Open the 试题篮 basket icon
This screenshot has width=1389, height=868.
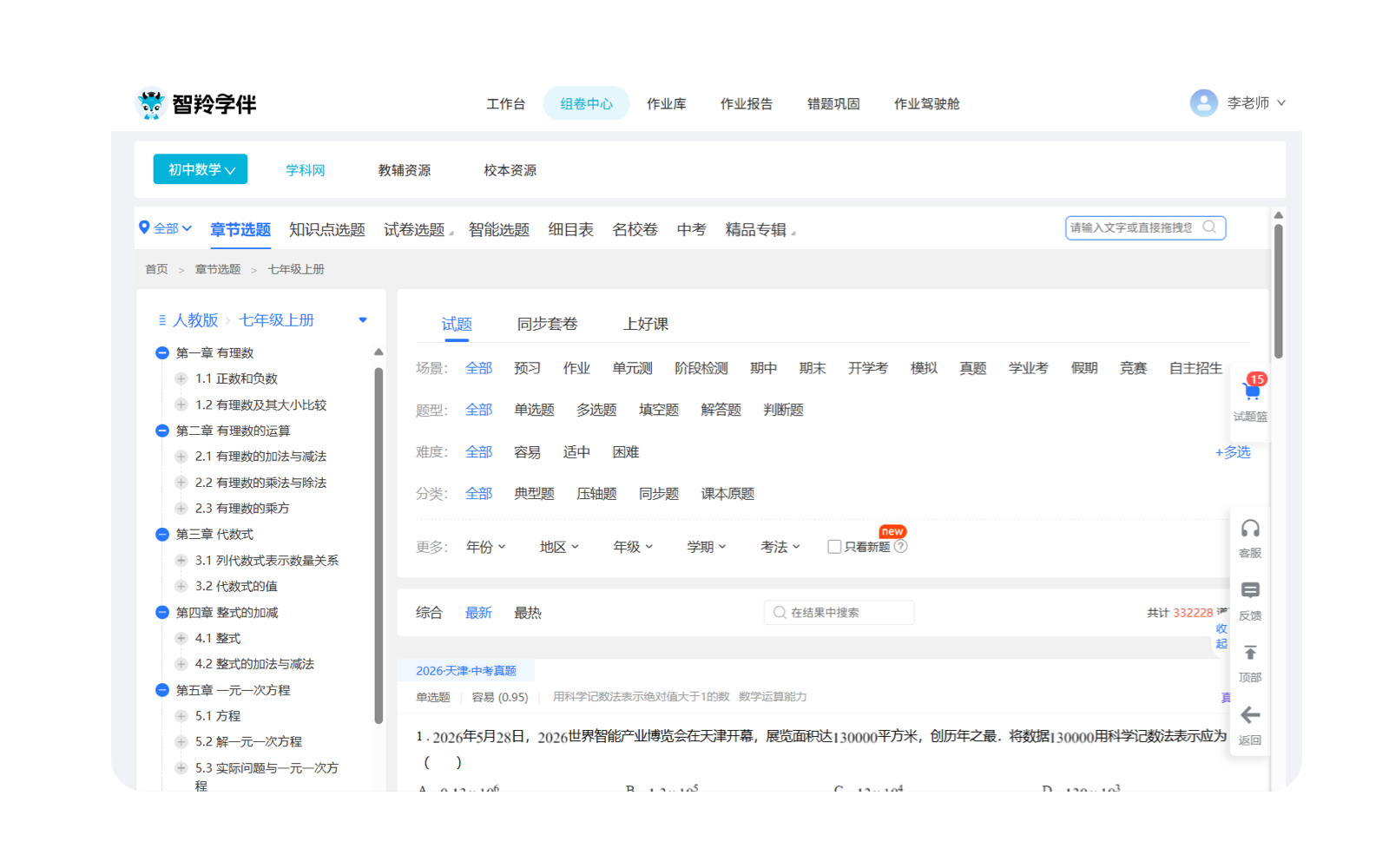click(1251, 392)
